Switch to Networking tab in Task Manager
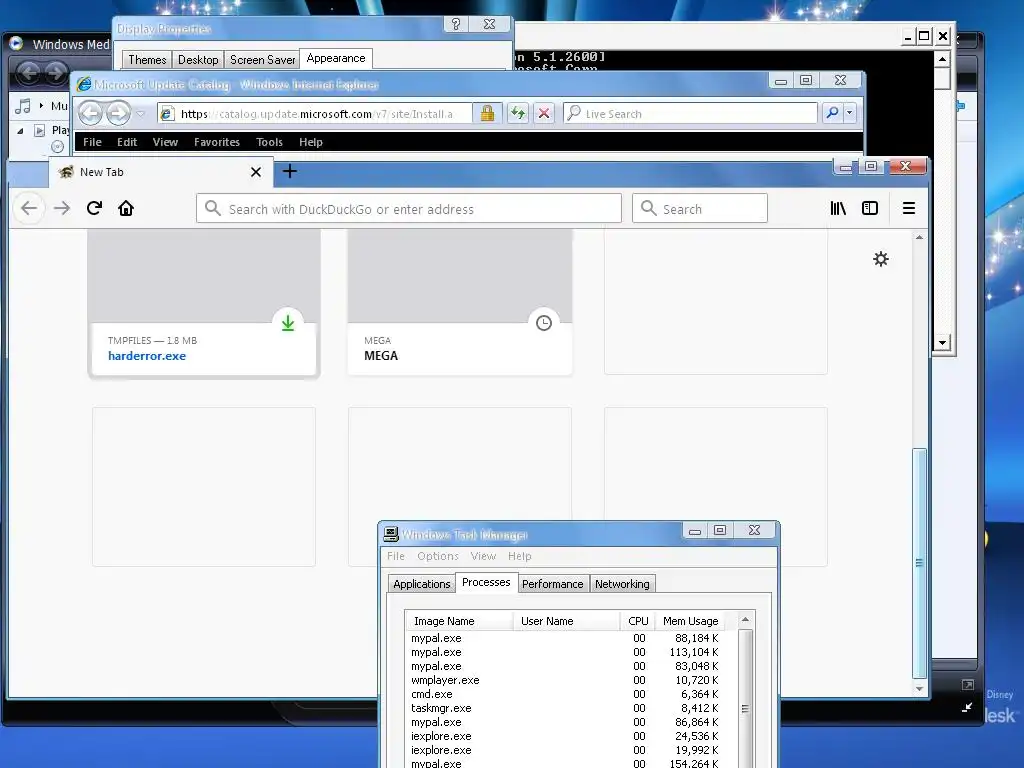Screen dimensions: 1024x768 coord(622,584)
